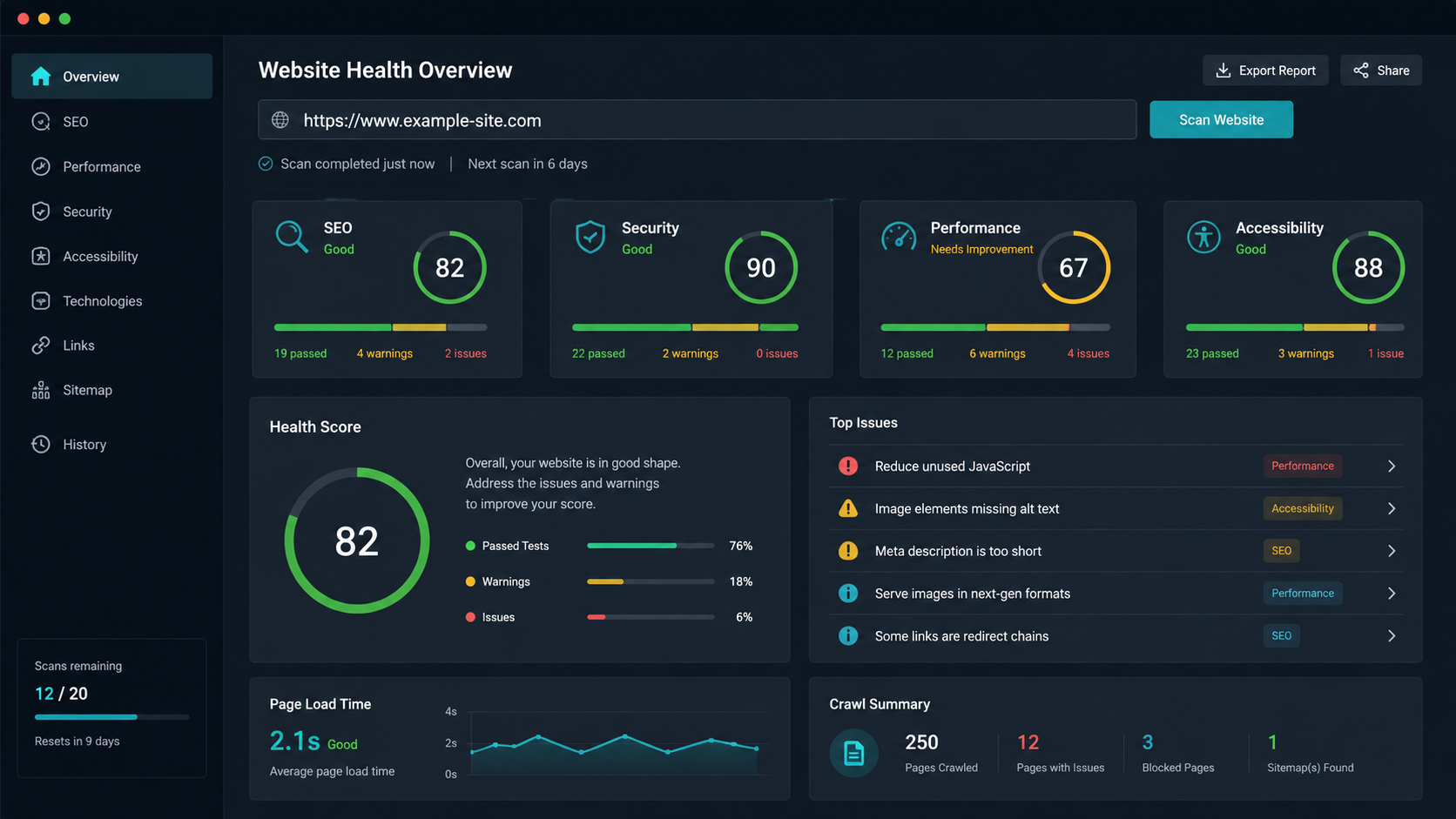This screenshot has height=819, width=1456.
Task: Click the Sitemap(s) Found value 1
Action: click(x=1272, y=742)
